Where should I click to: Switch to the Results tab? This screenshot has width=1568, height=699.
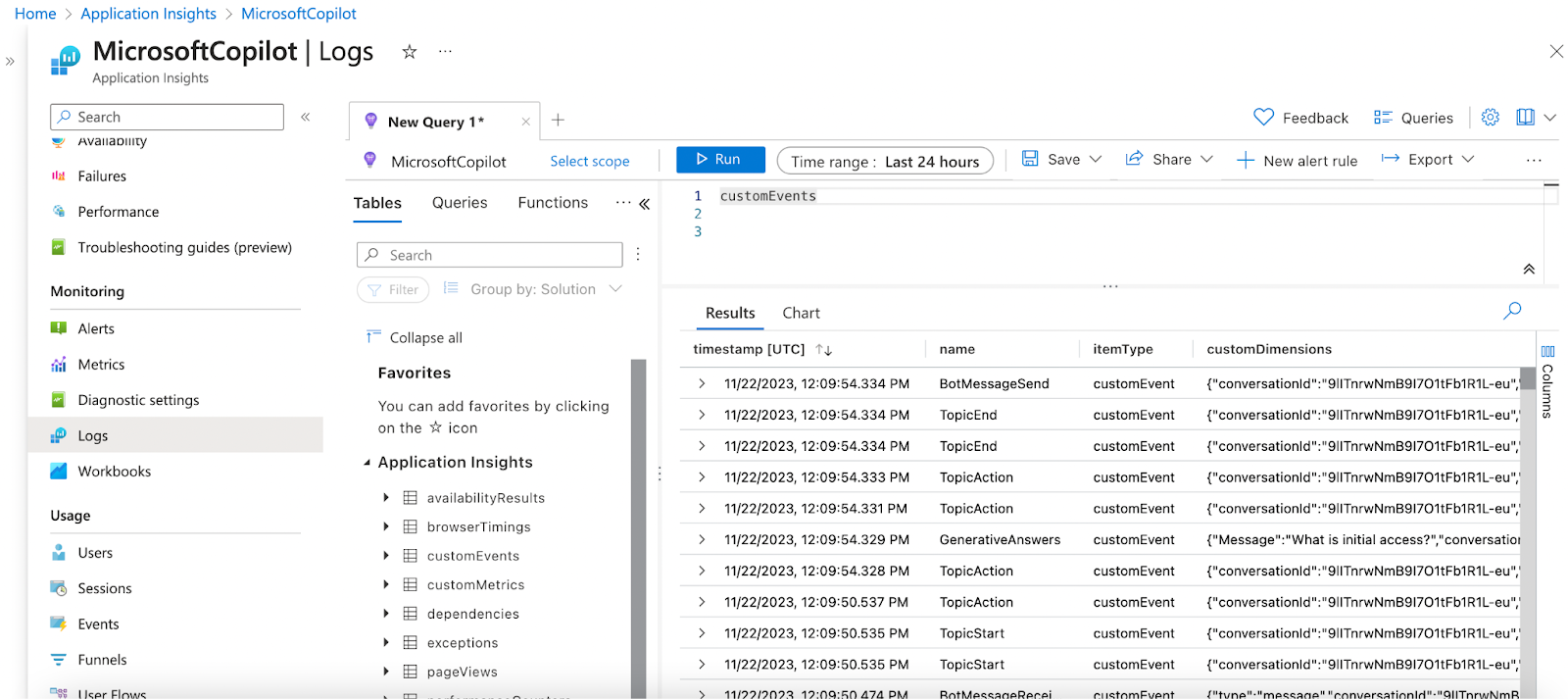[x=730, y=314]
